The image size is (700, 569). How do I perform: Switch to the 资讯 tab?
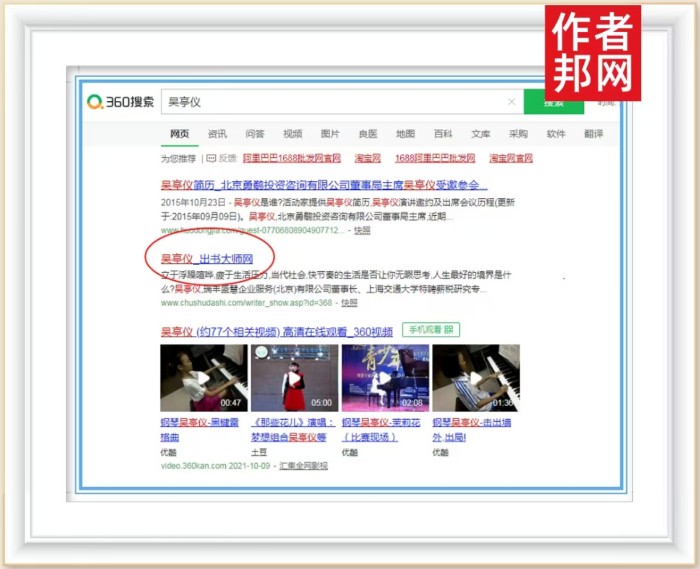pos(217,134)
